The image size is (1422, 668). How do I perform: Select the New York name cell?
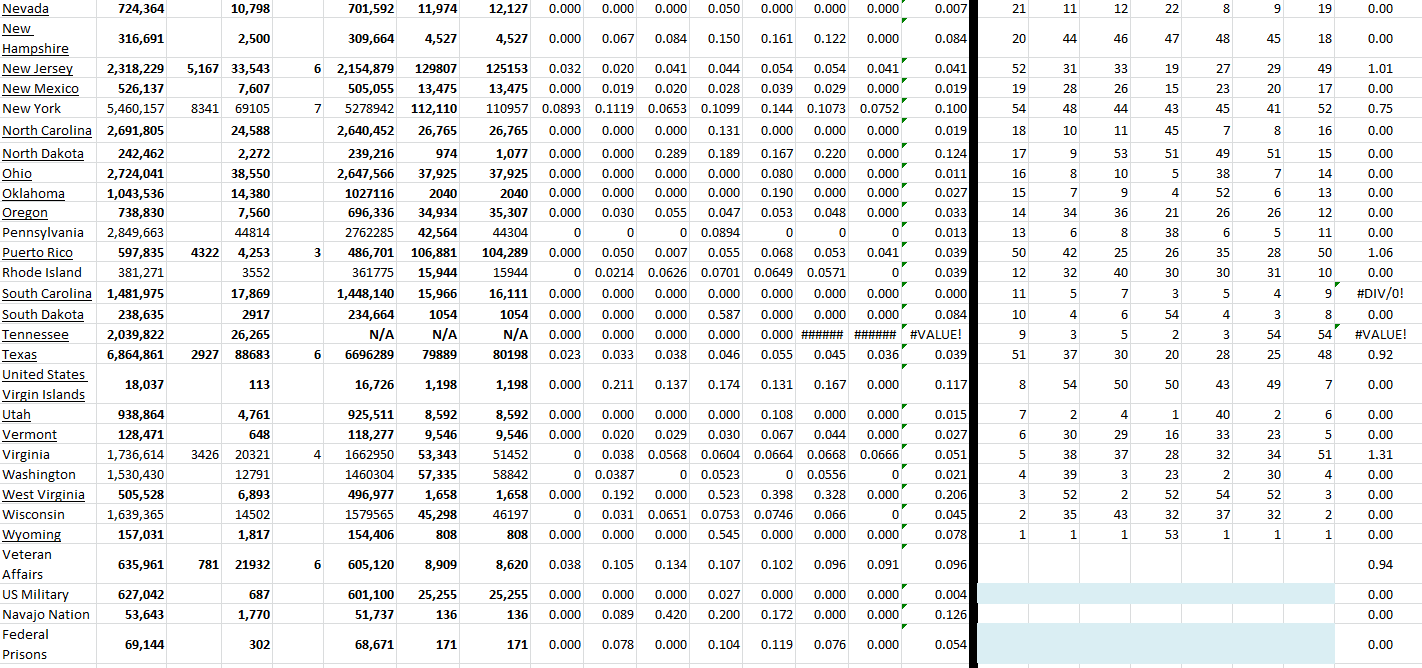coord(32,109)
